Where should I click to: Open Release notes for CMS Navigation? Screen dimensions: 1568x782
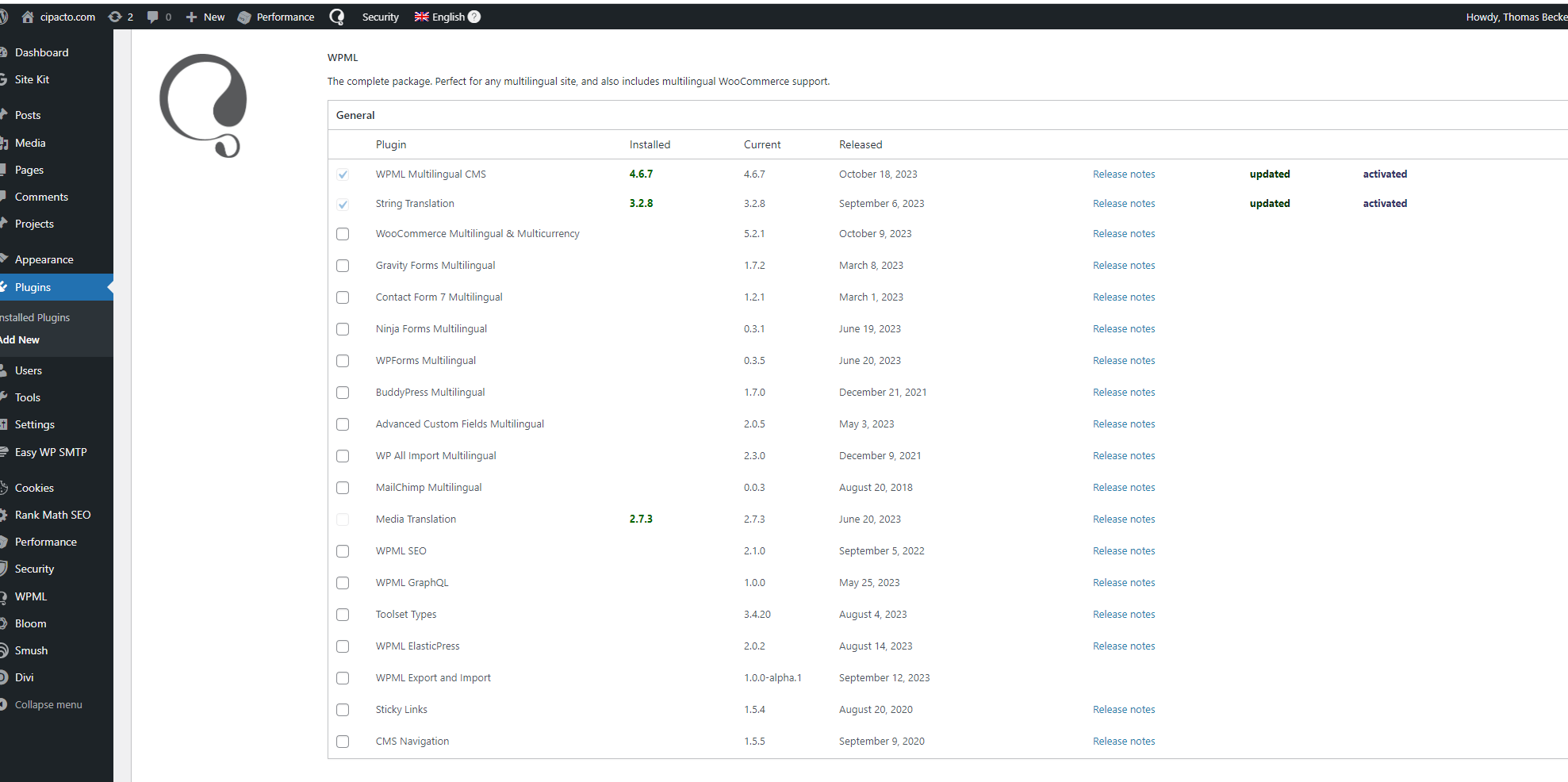pyautogui.click(x=1124, y=742)
